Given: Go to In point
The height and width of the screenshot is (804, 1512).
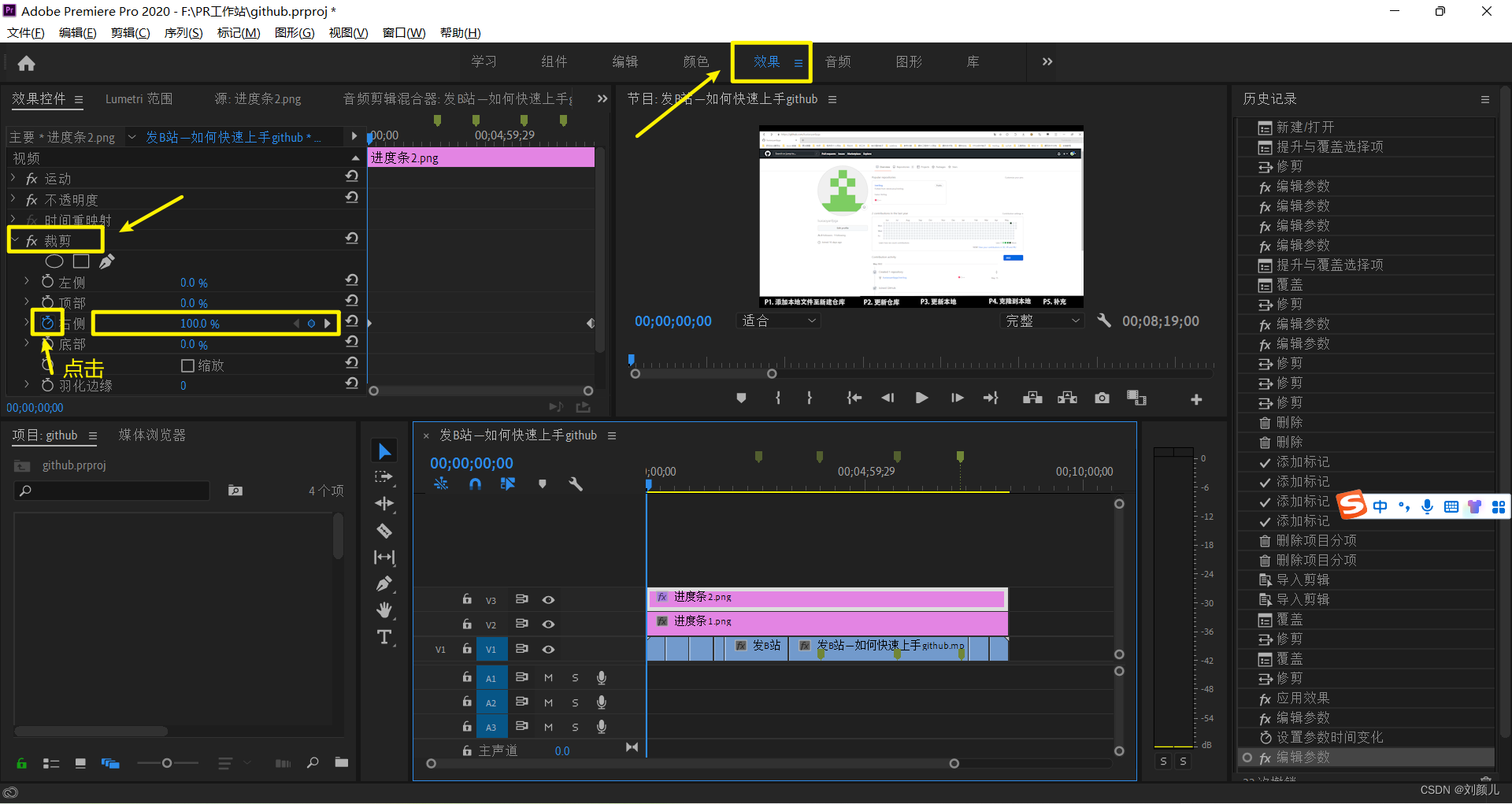Looking at the screenshot, I should point(854,398).
